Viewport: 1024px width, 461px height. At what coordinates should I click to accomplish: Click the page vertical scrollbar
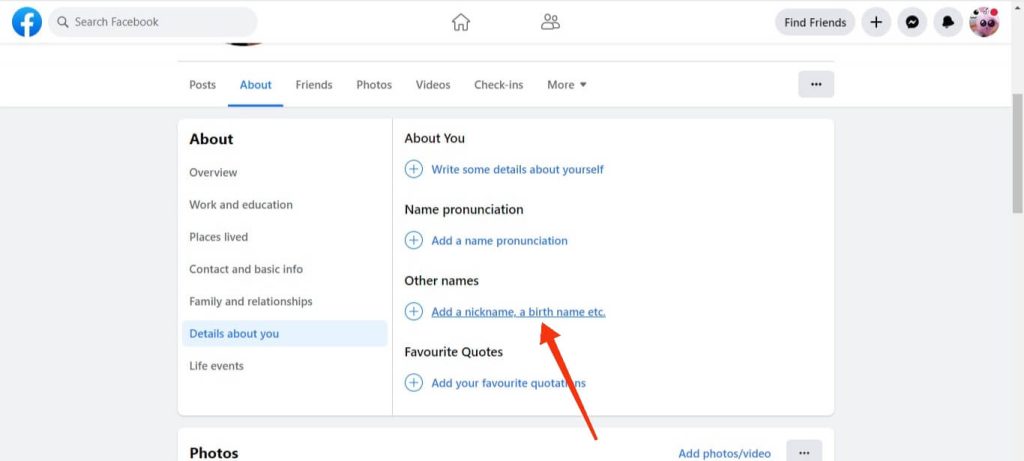[1017, 153]
